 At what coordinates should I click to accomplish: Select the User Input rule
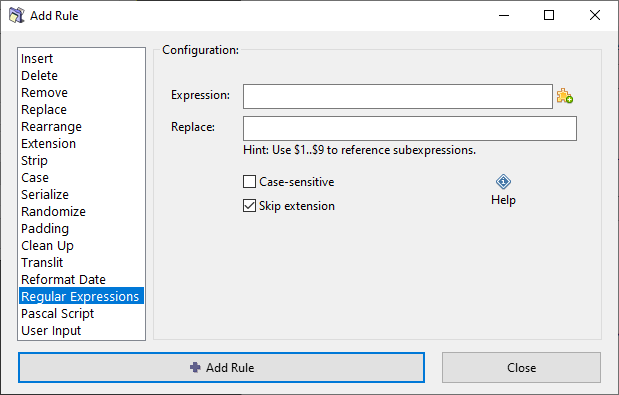81,330
